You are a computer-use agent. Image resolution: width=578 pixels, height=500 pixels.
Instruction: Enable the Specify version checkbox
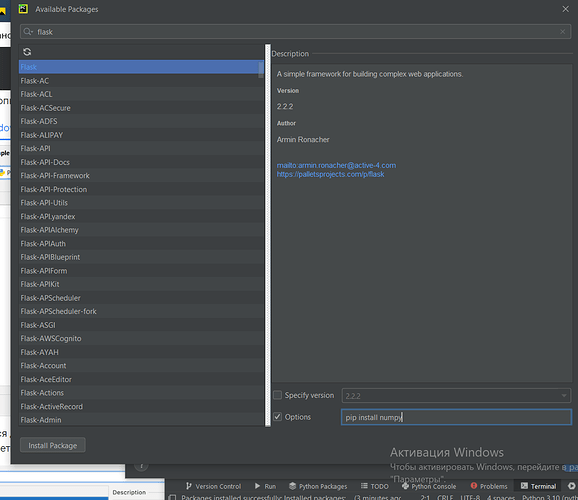278,395
